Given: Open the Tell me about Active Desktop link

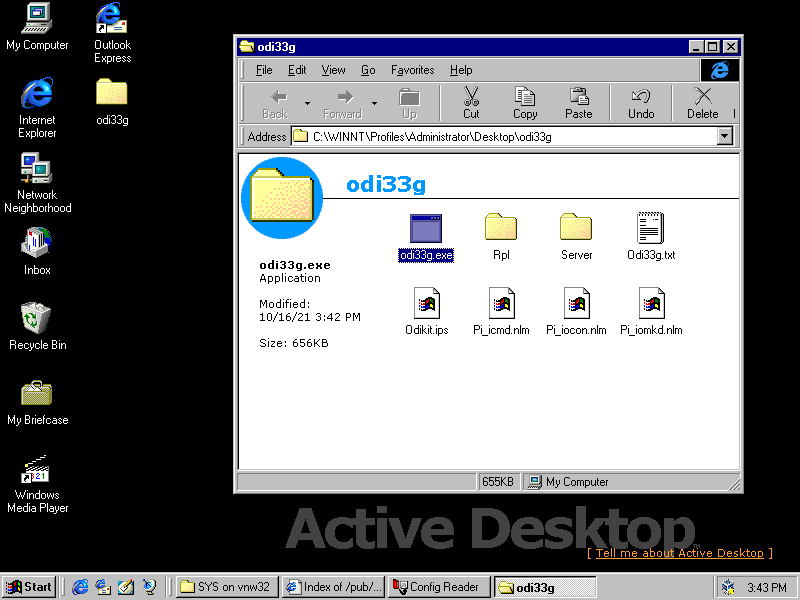Looking at the screenshot, I should pos(680,553).
